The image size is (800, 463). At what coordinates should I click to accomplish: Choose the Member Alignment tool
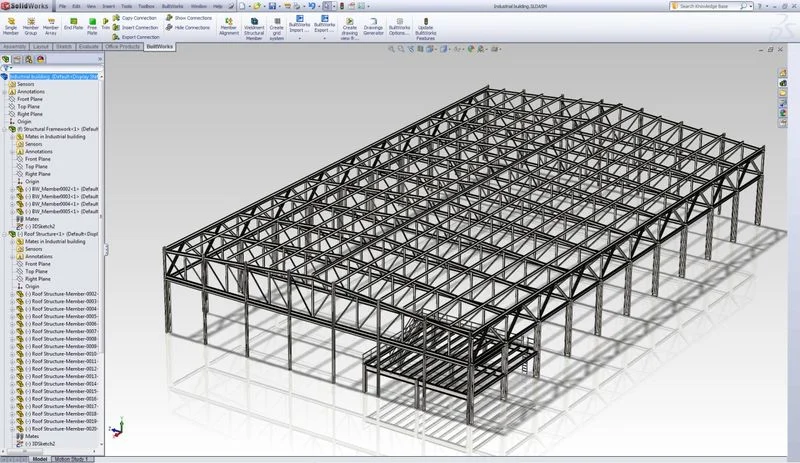[x=229, y=24]
